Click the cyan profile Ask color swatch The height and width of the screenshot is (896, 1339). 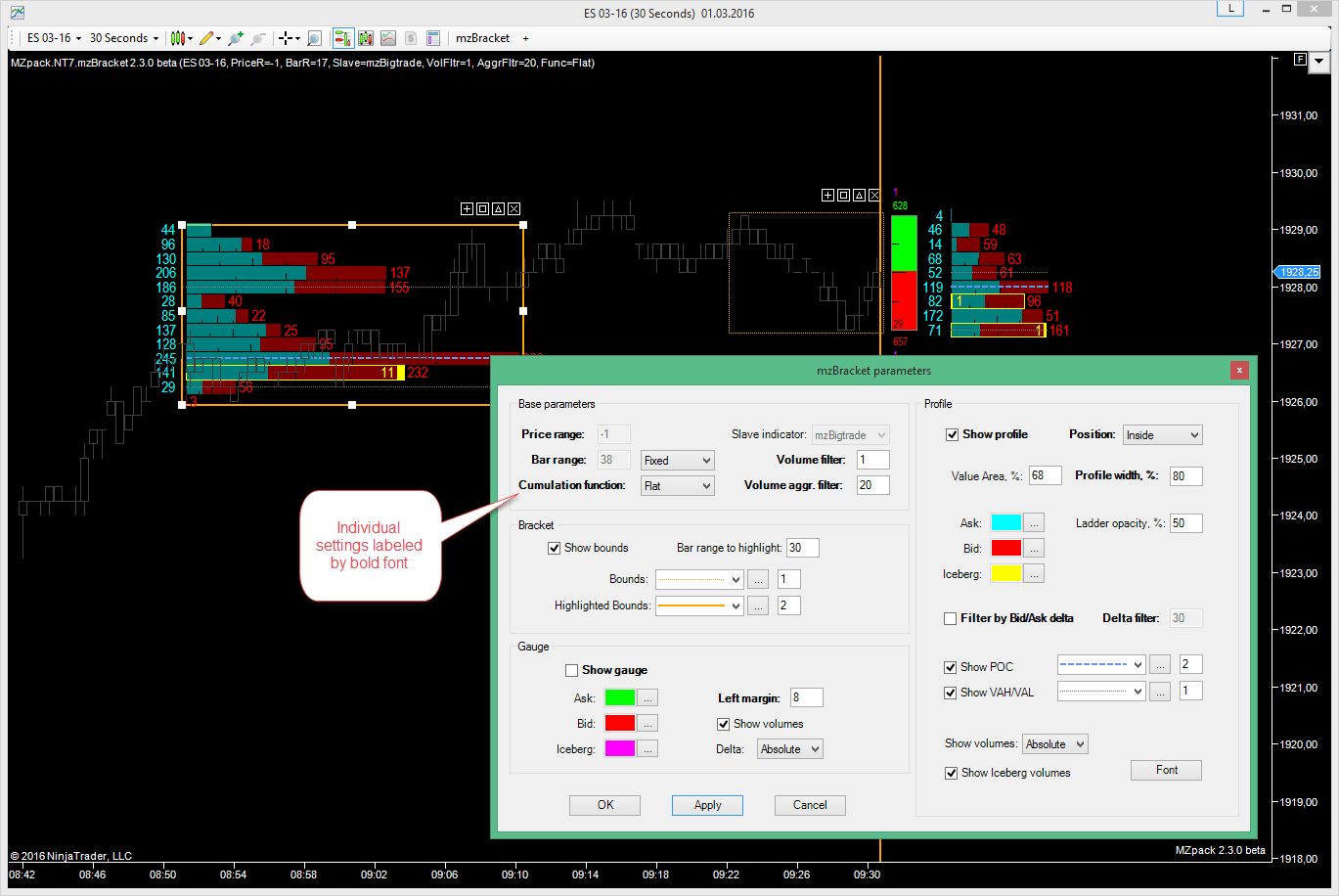(x=1006, y=522)
